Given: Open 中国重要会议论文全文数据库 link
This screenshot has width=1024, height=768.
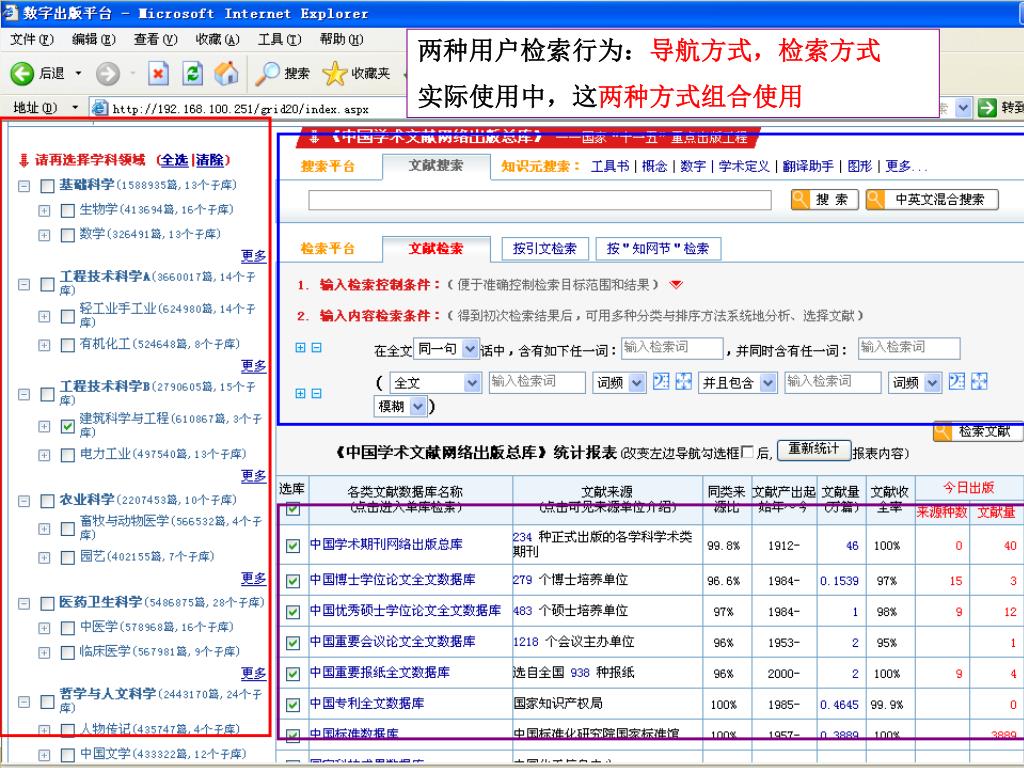Looking at the screenshot, I should pyautogui.click(x=392, y=642).
